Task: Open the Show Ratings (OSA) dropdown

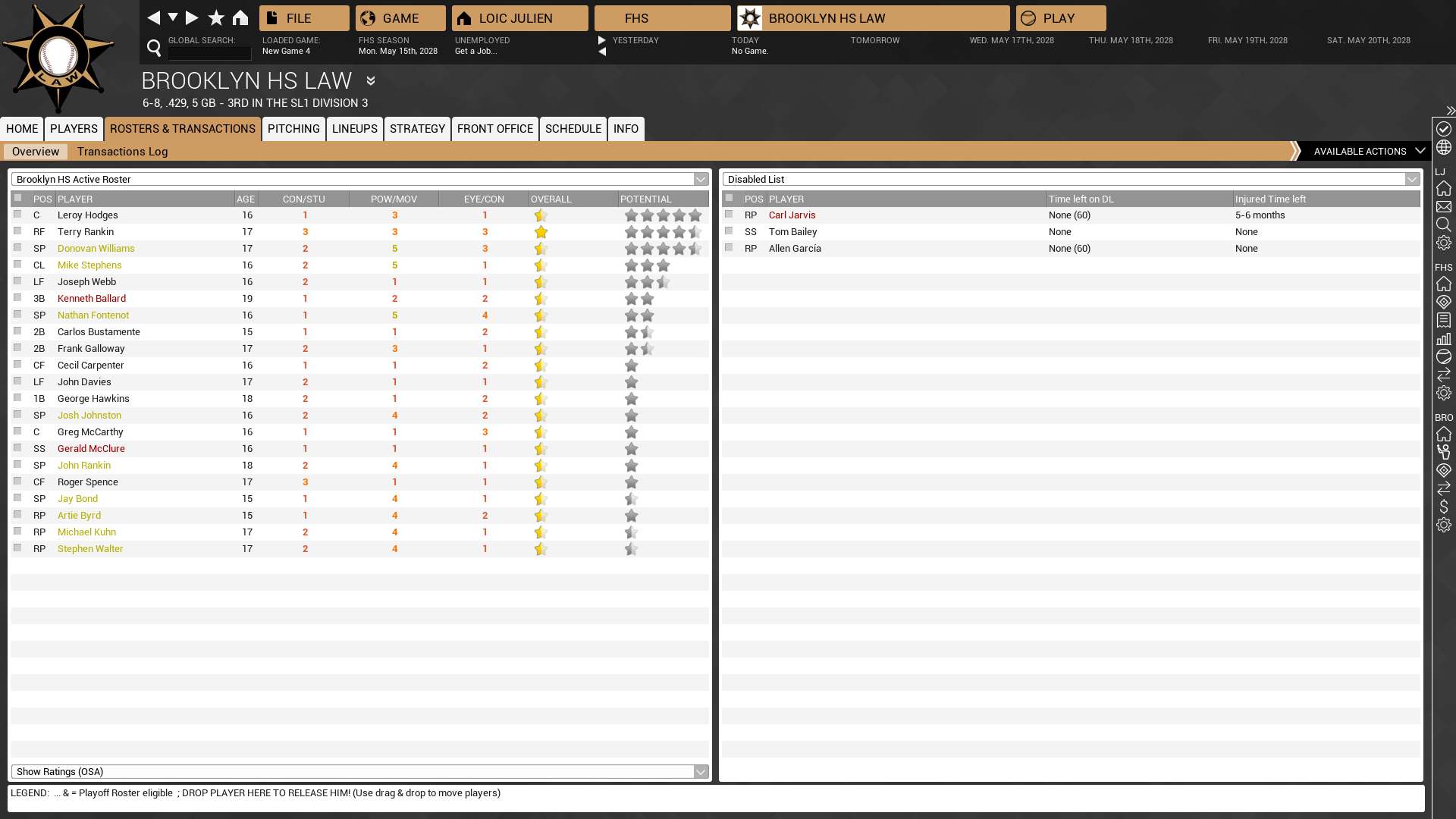Action: coord(701,771)
